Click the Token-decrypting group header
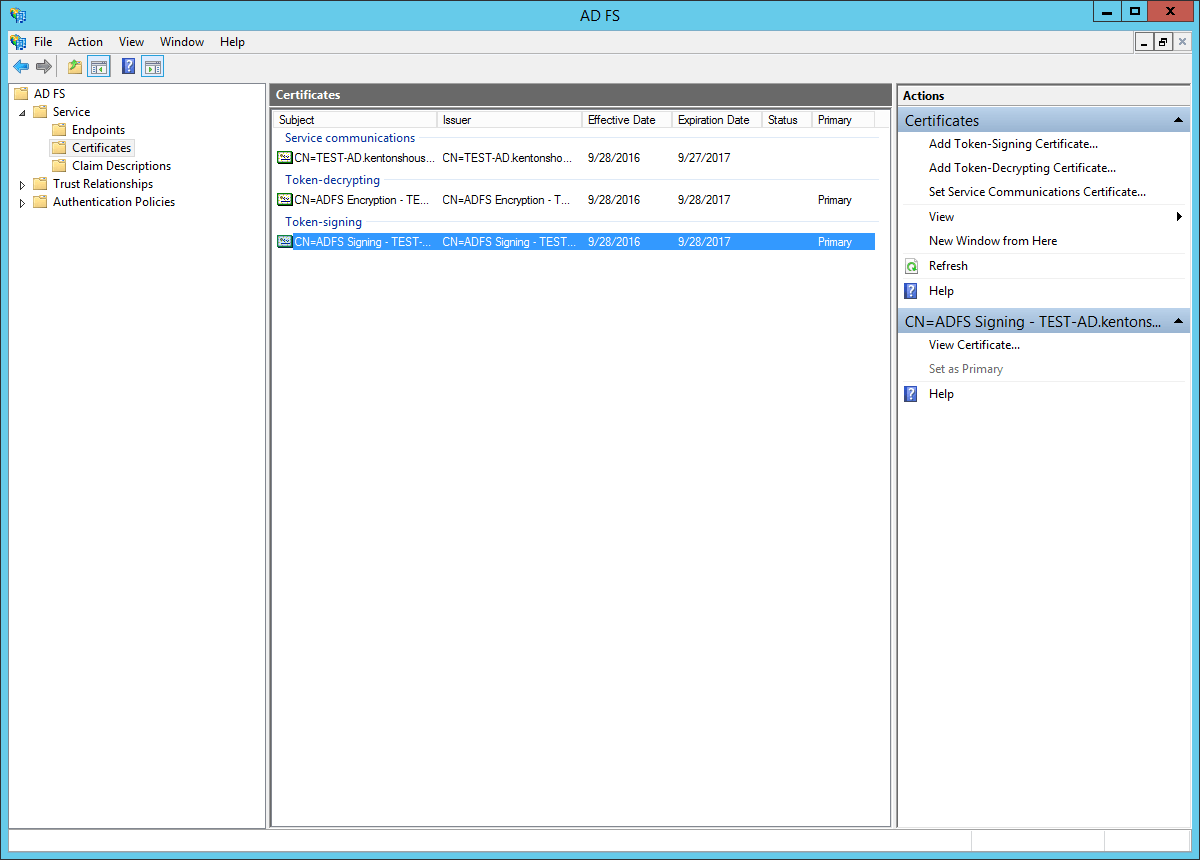The image size is (1200, 860). (332, 180)
